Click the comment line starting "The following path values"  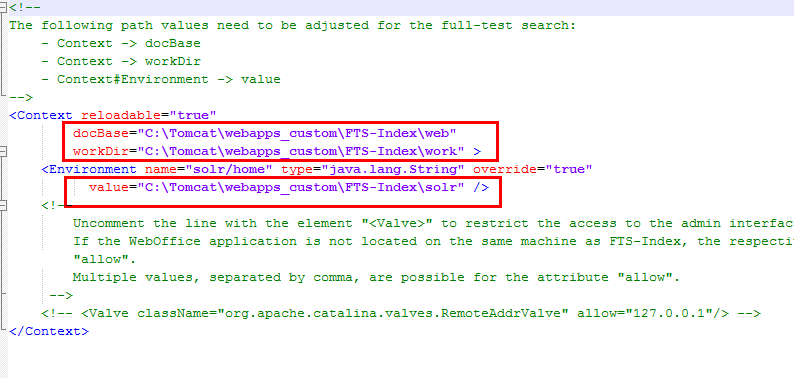coord(293,25)
